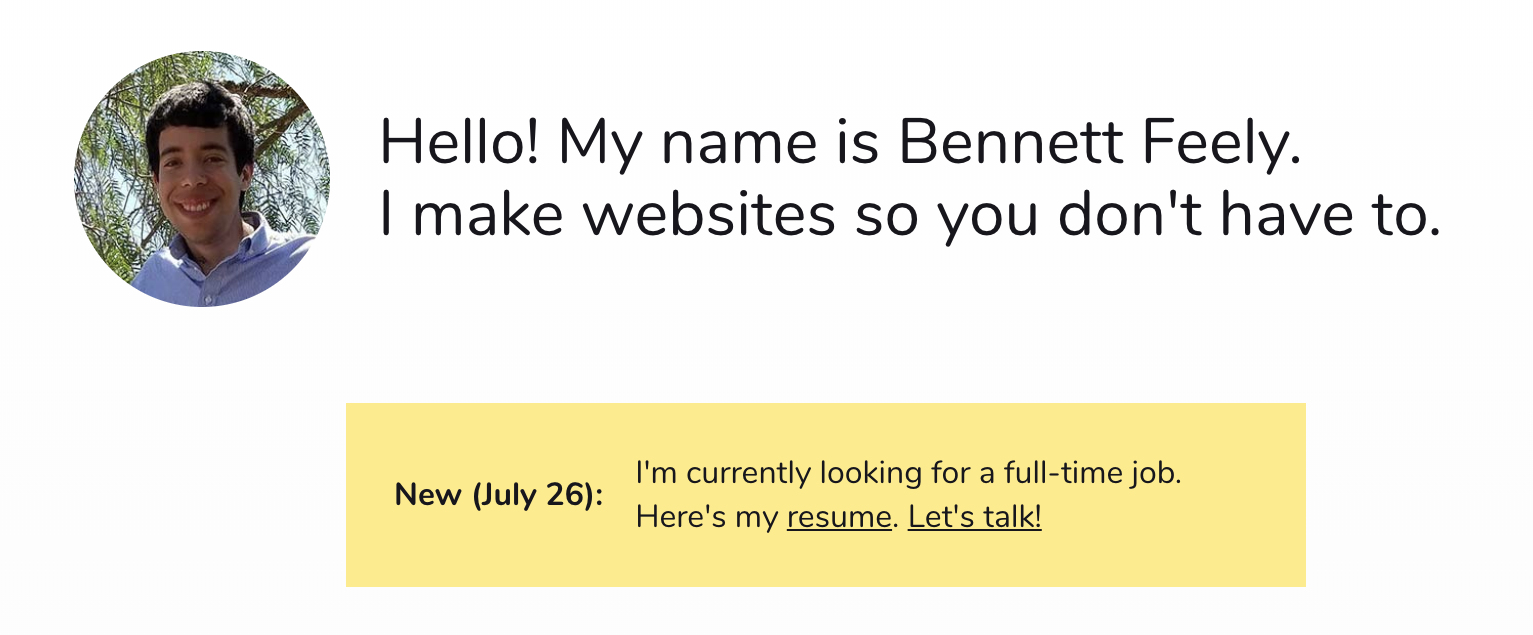
Task: Click the circular profile photo
Action: click(202, 179)
